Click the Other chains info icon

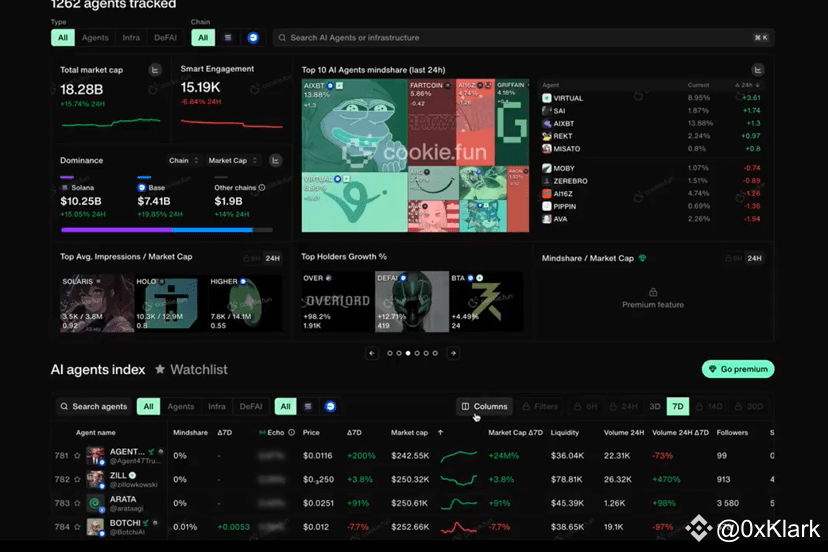(x=262, y=188)
